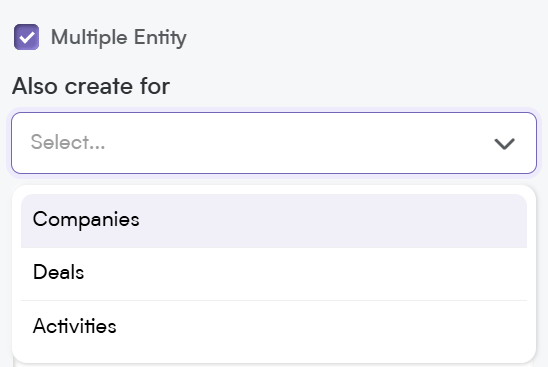Close the options list via the arrow indicator
The width and height of the screenshot is (548, 367).
(504, 143)
